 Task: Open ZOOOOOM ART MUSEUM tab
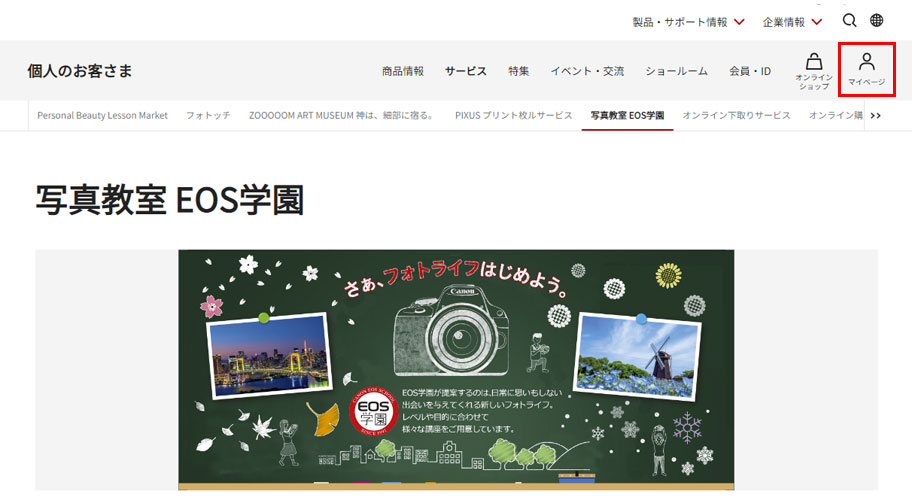tap(342, 116)
